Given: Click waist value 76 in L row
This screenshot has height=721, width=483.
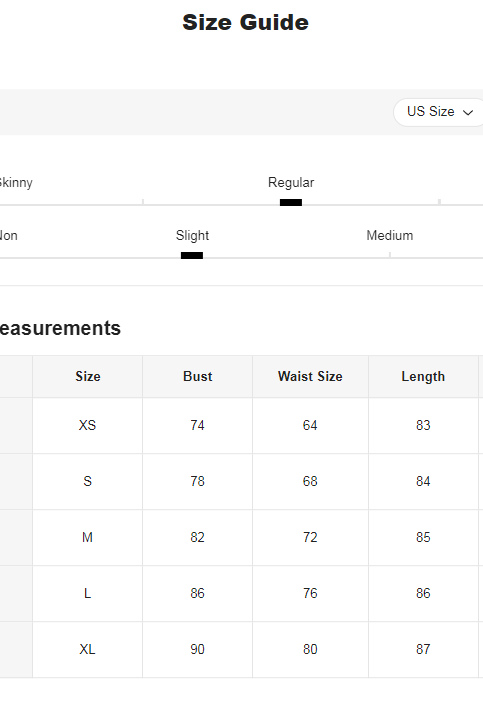Looking at the screenshot, I should [x=310, y=594].
